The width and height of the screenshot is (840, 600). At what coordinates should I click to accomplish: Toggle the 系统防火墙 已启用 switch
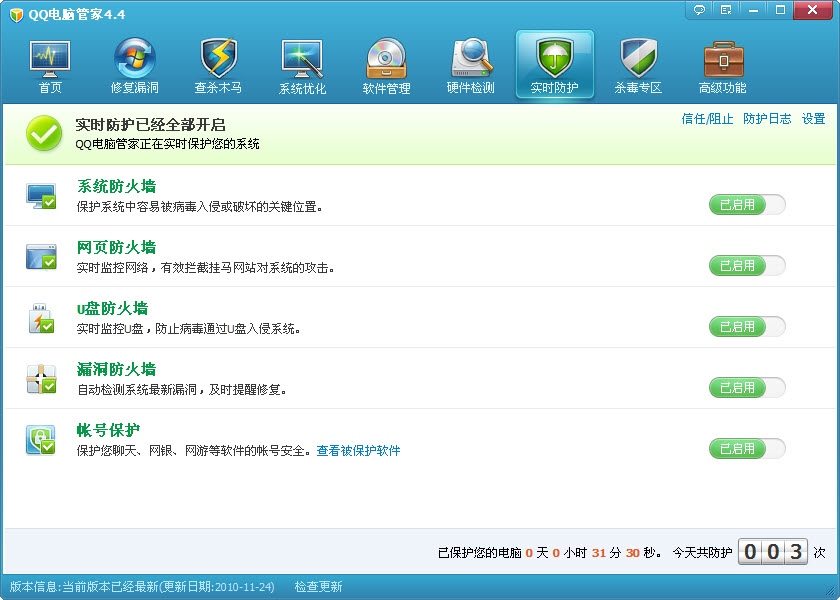[747, 205]
